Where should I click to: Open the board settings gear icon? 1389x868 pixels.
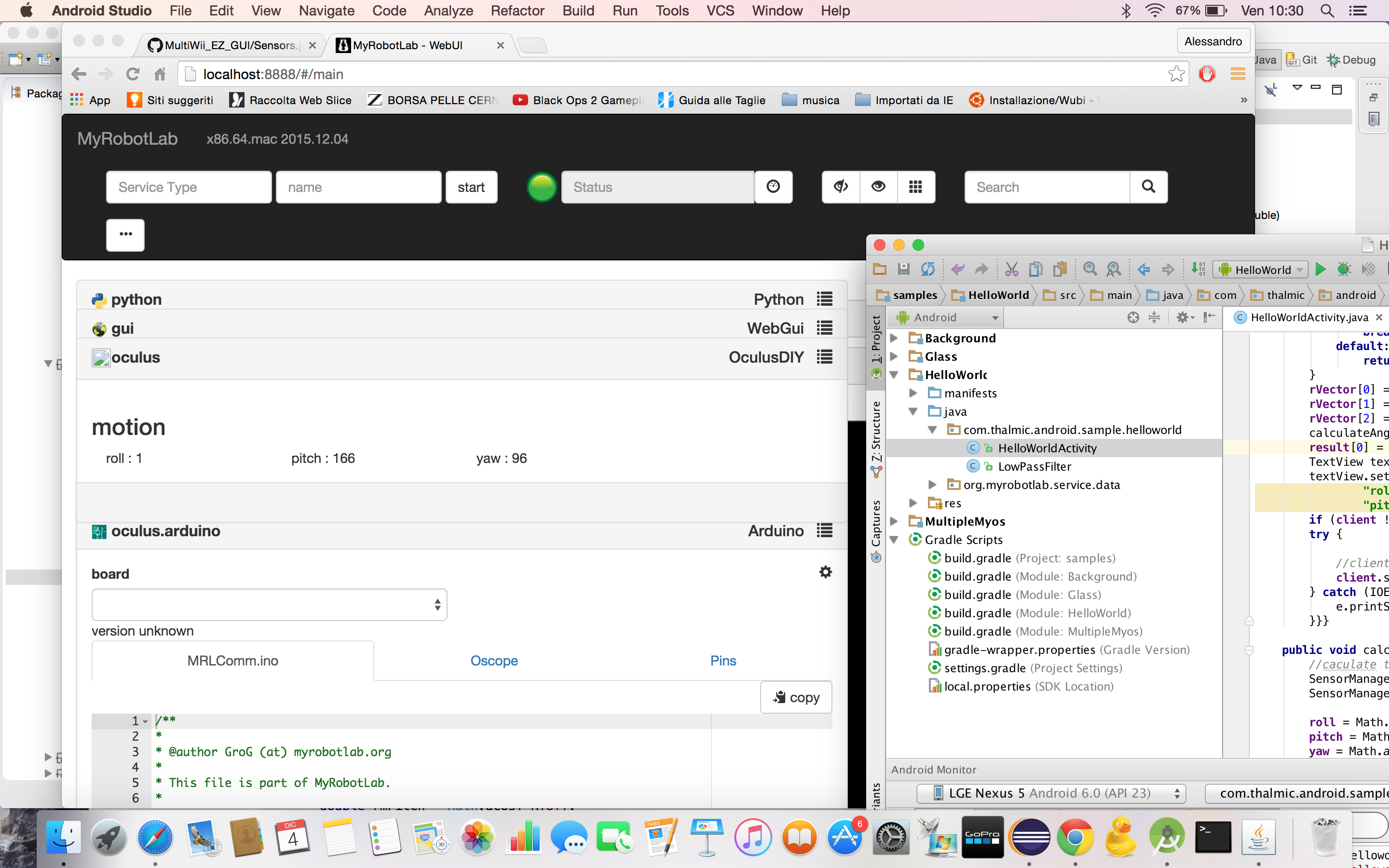[x=825, y=572]
